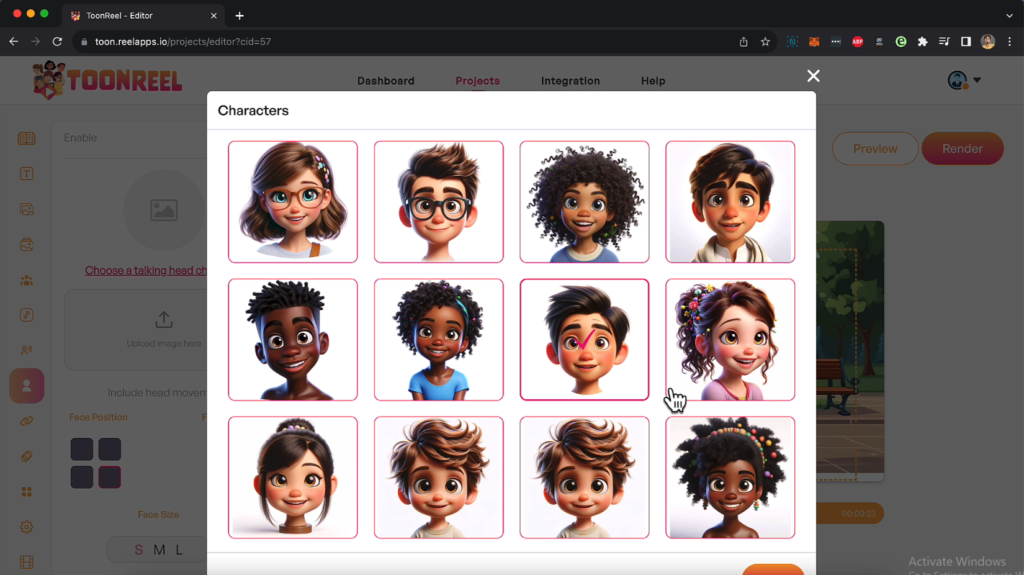
Task: Click the Render button
Action: 962,148
